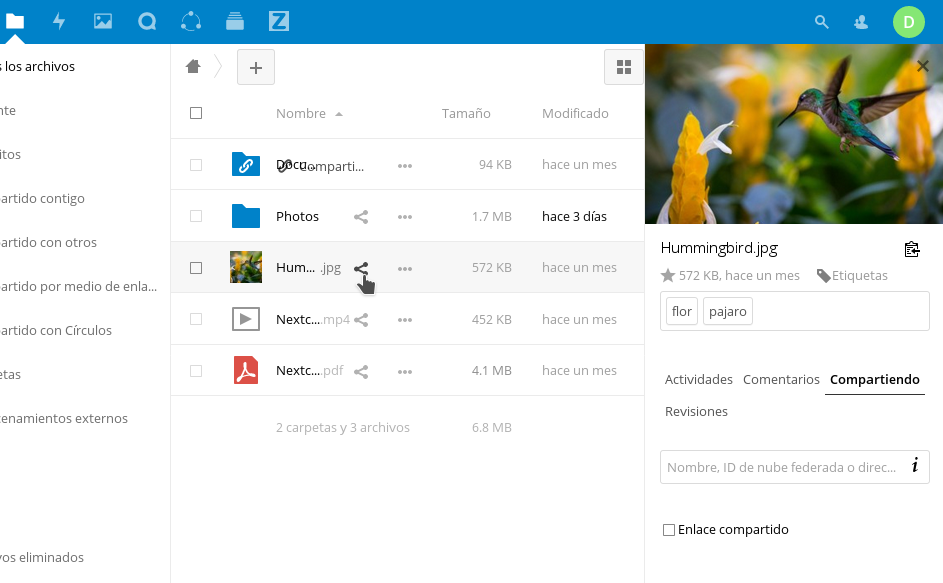Open more actions for Nextcloud pdf
The image size is (943, 583).
pyautogui.click(x=405, y=372)
